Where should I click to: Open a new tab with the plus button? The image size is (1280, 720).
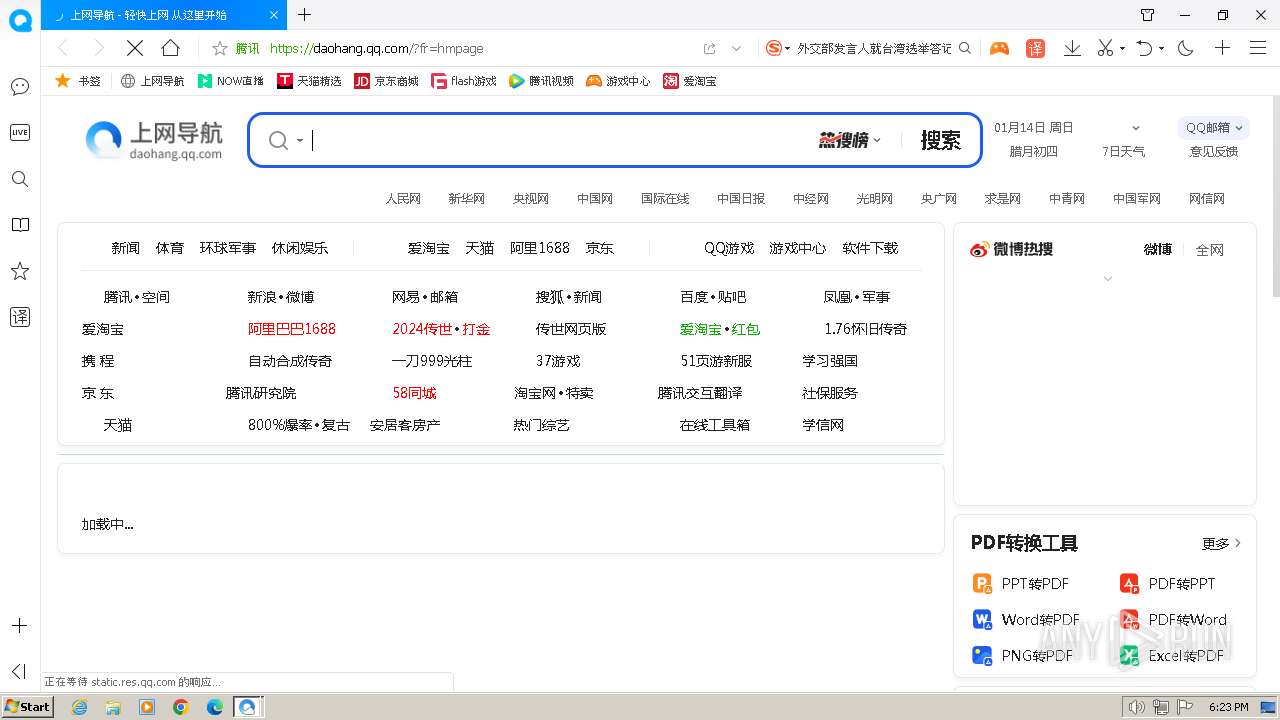coord(305,15)
